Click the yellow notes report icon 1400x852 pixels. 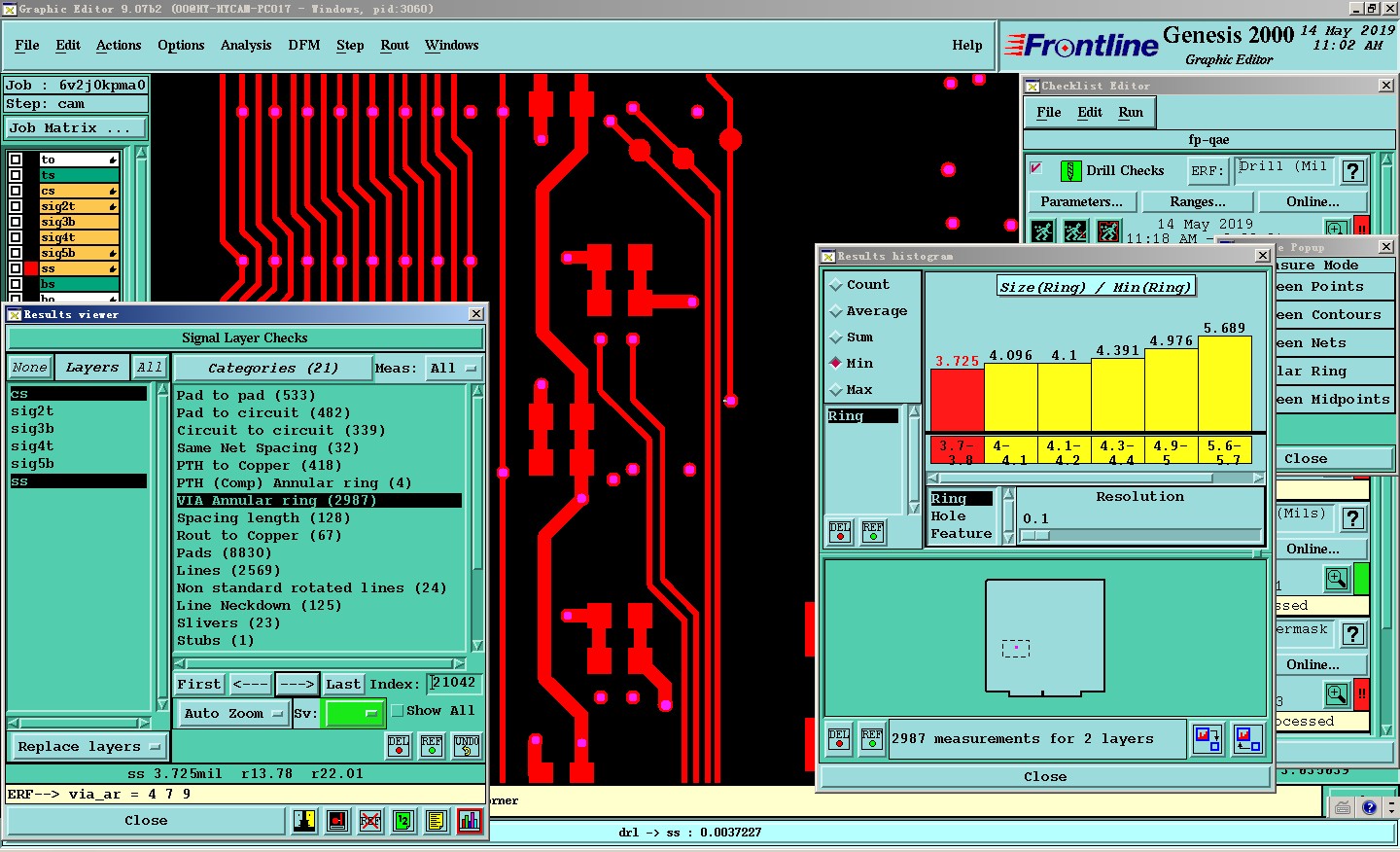(x=436, y=821)
